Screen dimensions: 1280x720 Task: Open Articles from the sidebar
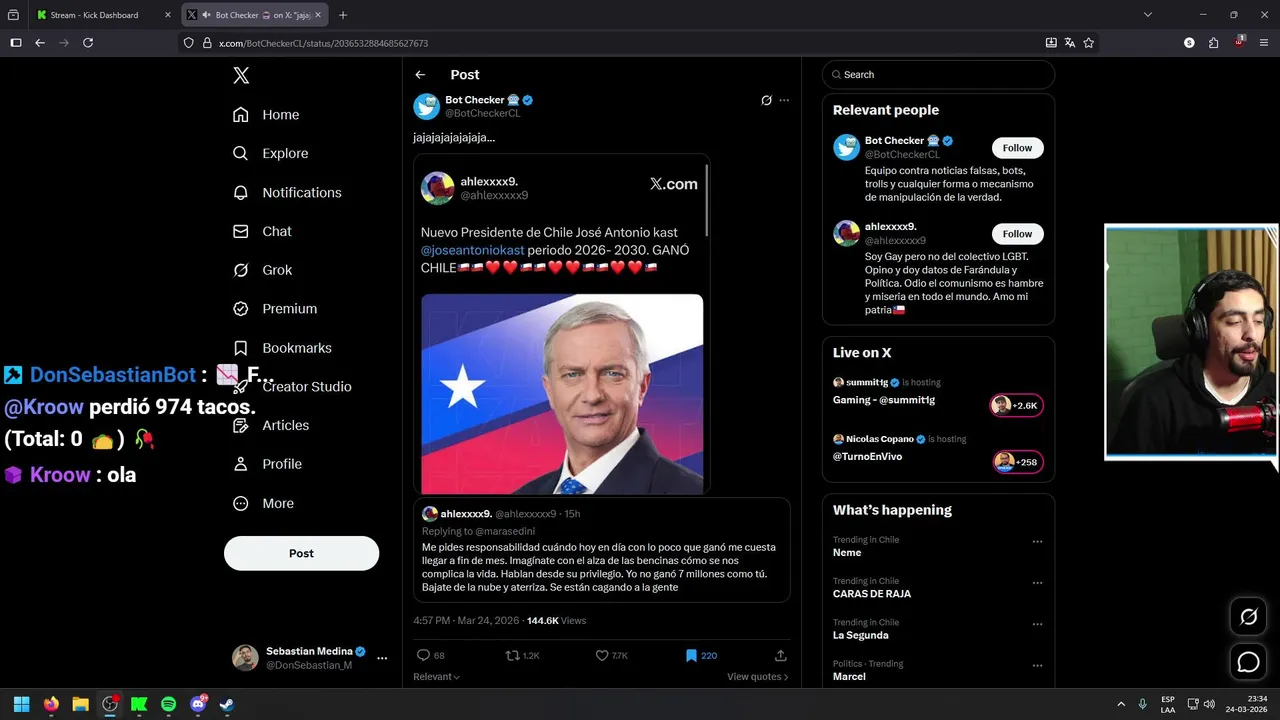click(271, 425)
